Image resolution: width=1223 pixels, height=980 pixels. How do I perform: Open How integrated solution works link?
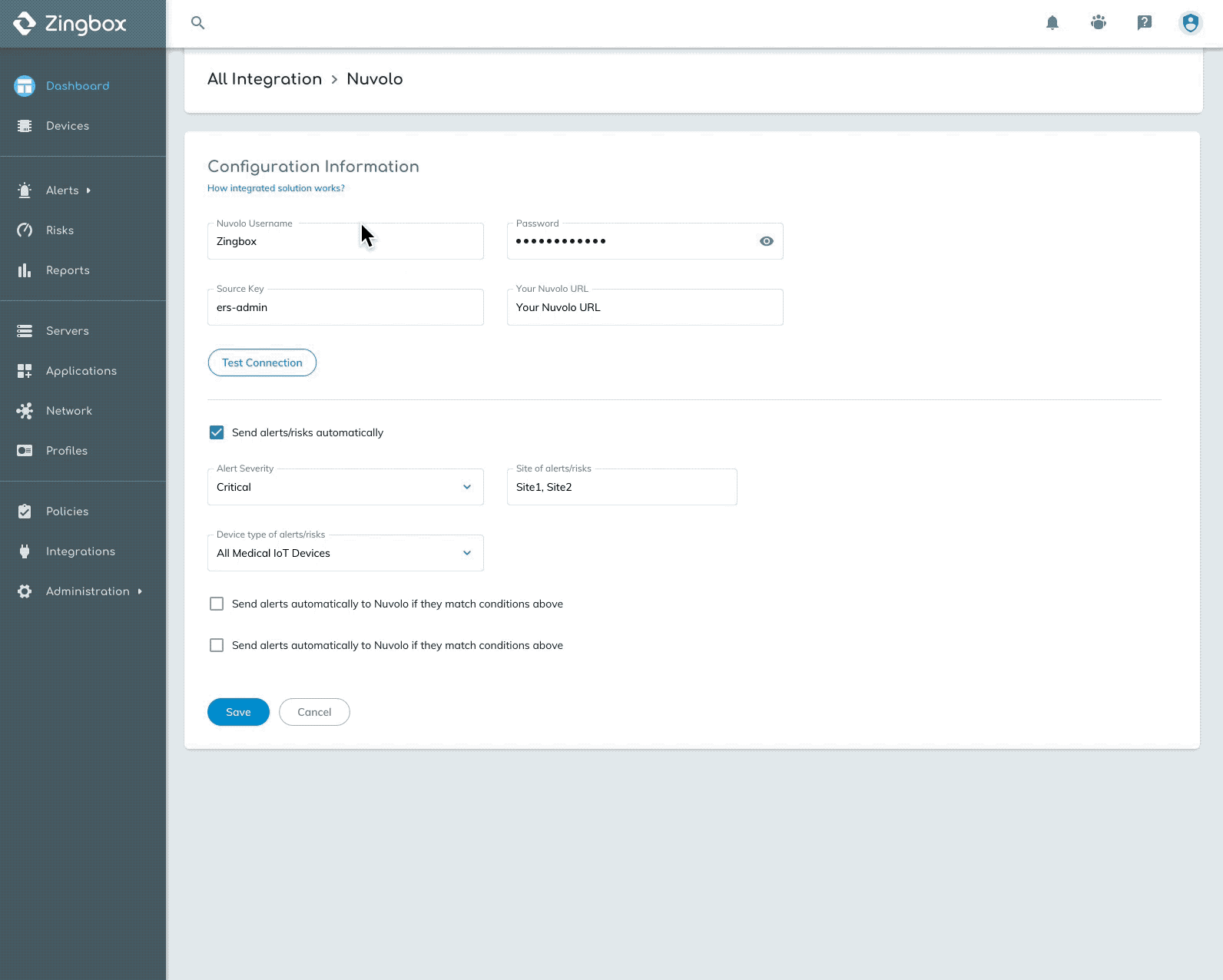(276, 188)
